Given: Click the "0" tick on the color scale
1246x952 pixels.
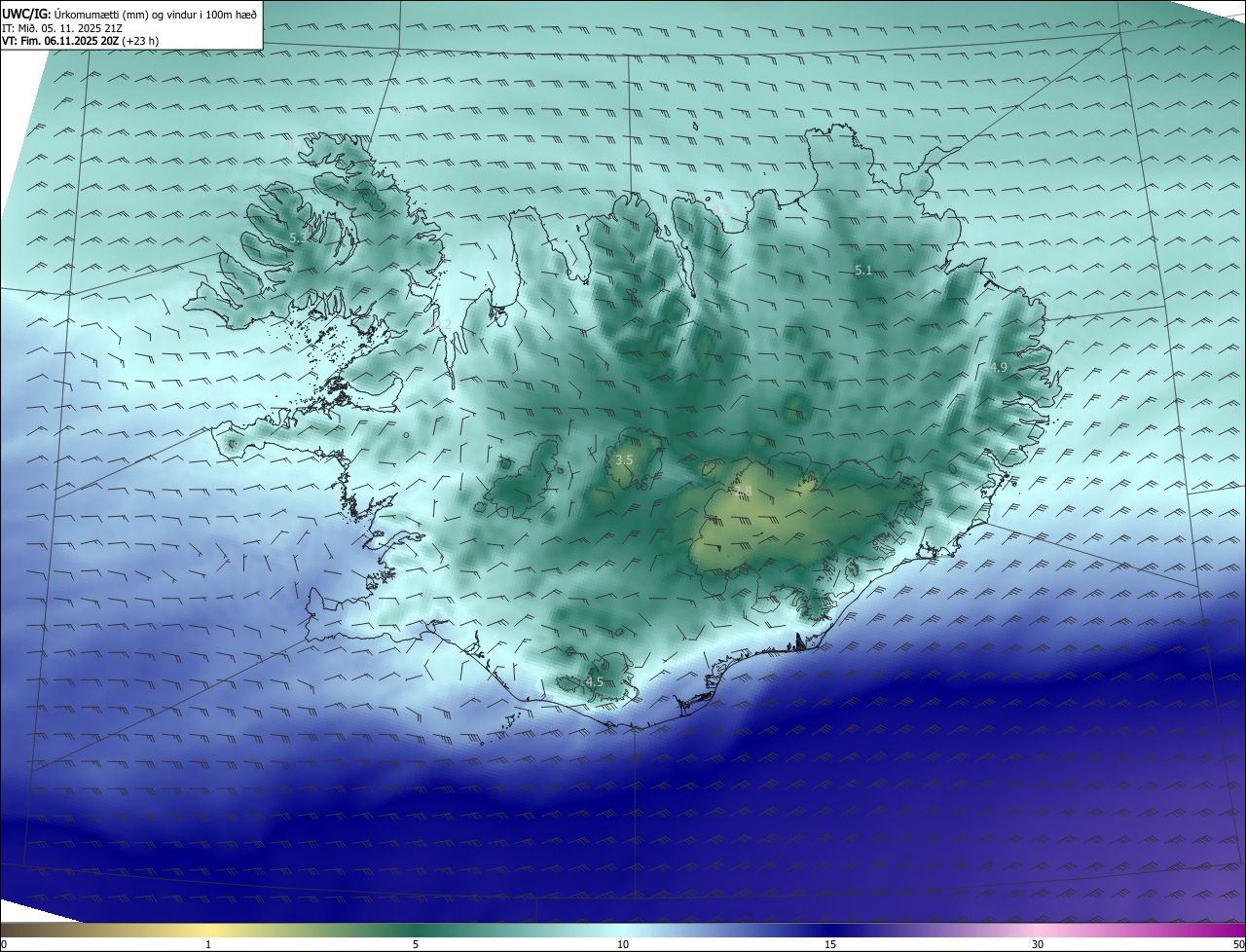Looking at the screenshot, I should pos(3,944).
